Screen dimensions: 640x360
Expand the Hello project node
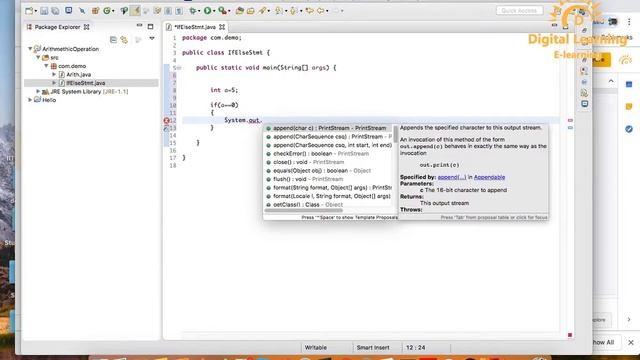[x=30, y=100]
